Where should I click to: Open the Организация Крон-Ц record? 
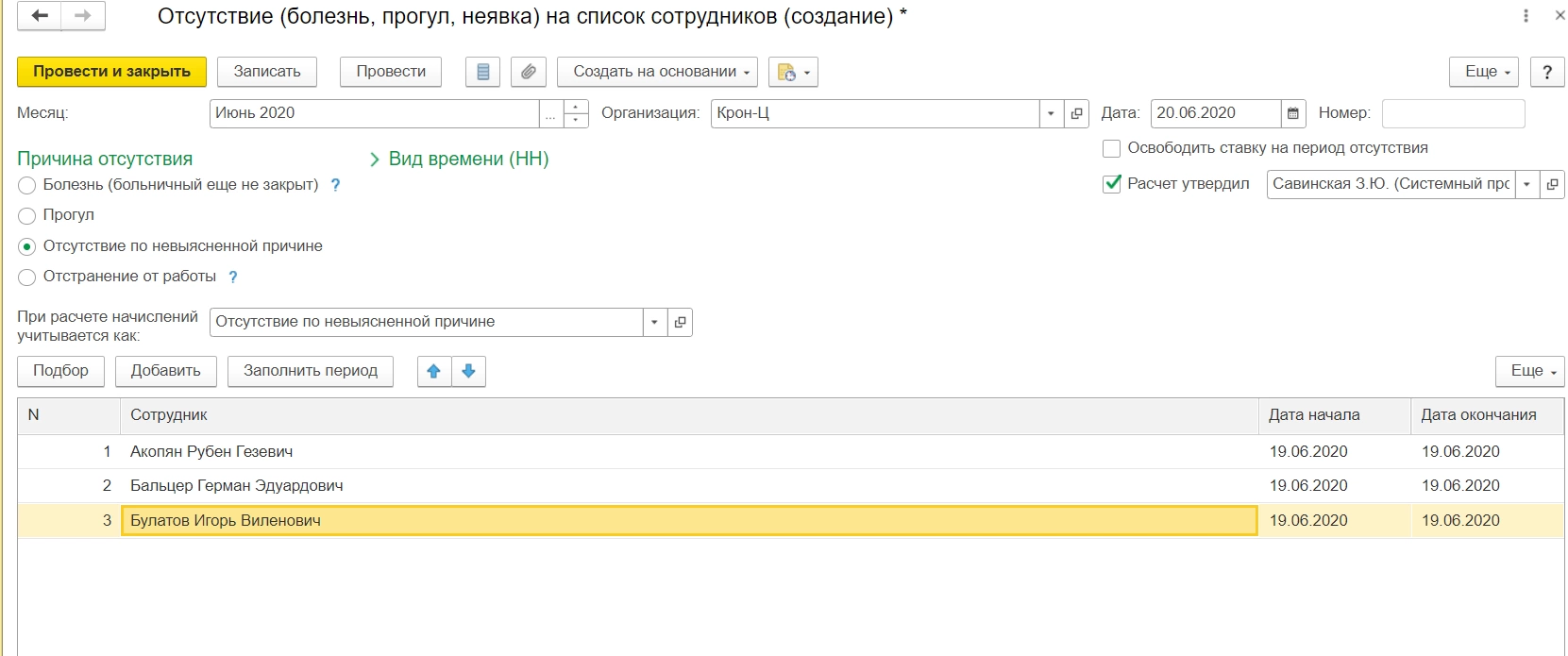coord(1076,113)
